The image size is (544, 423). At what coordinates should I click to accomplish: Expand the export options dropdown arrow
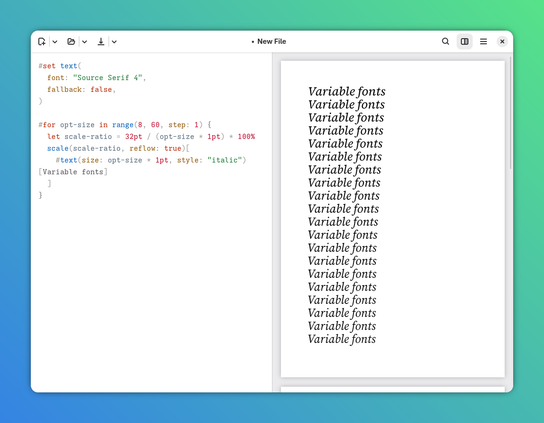[114, 42]
